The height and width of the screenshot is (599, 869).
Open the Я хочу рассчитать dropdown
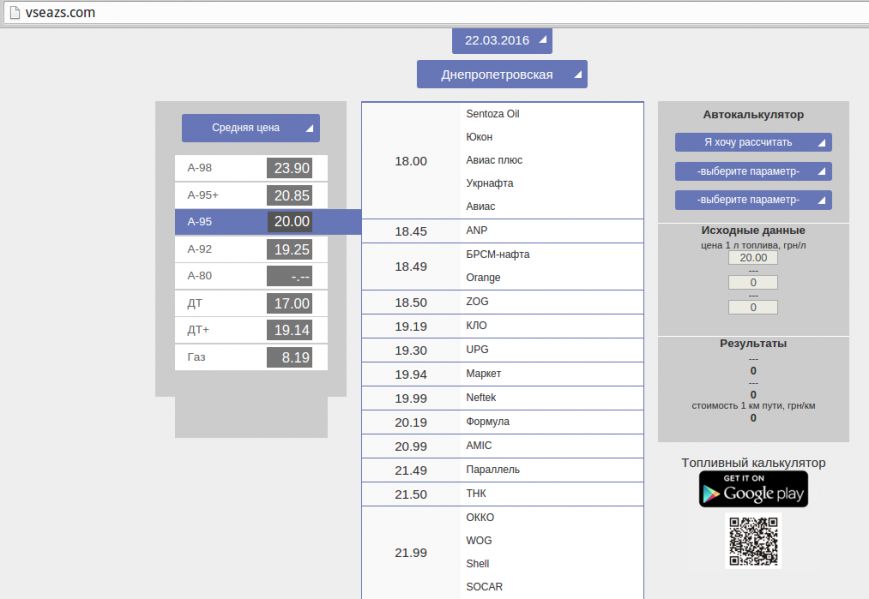(753, 142)
